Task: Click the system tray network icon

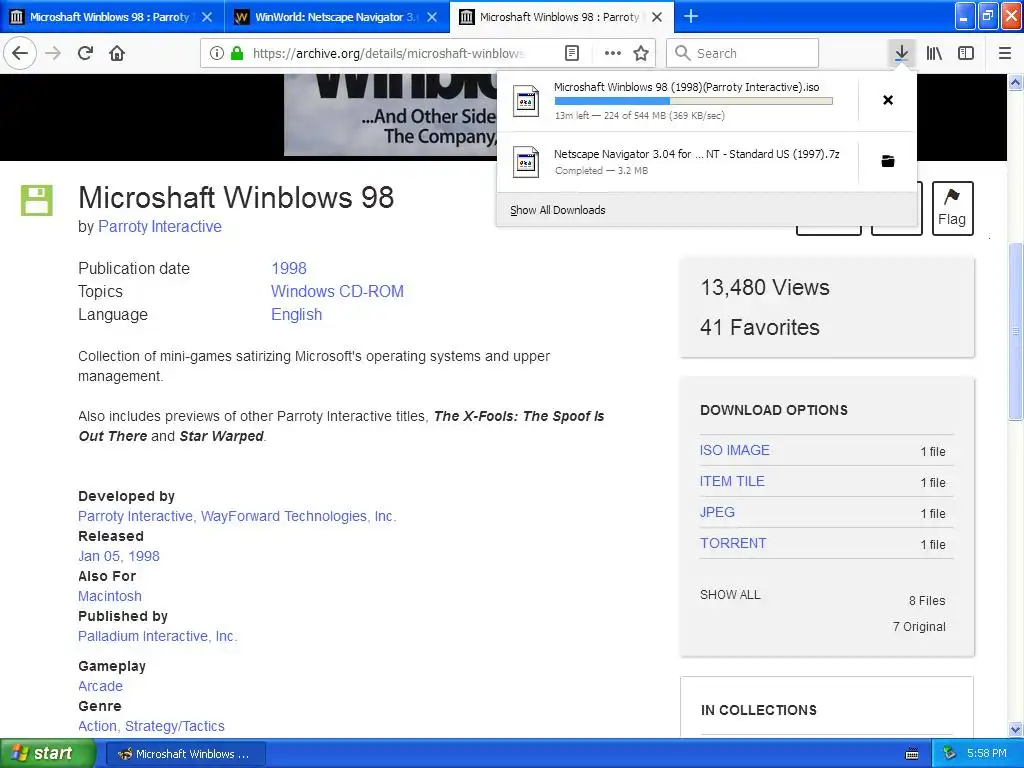Action: (x=950, y=754)
